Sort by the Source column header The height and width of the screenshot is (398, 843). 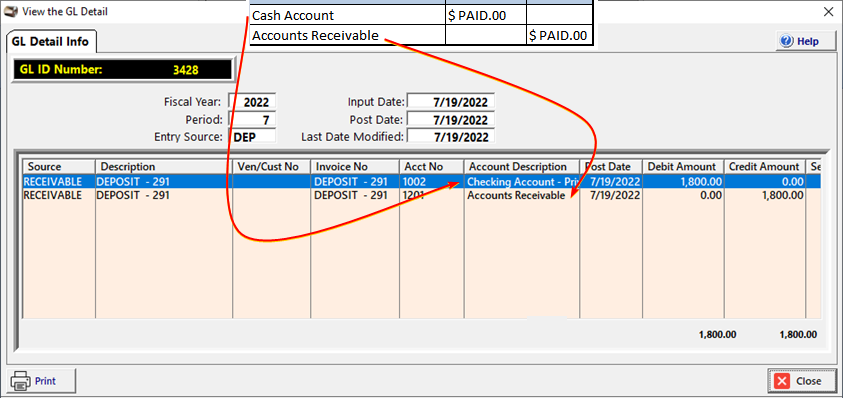tap(59, 167)
